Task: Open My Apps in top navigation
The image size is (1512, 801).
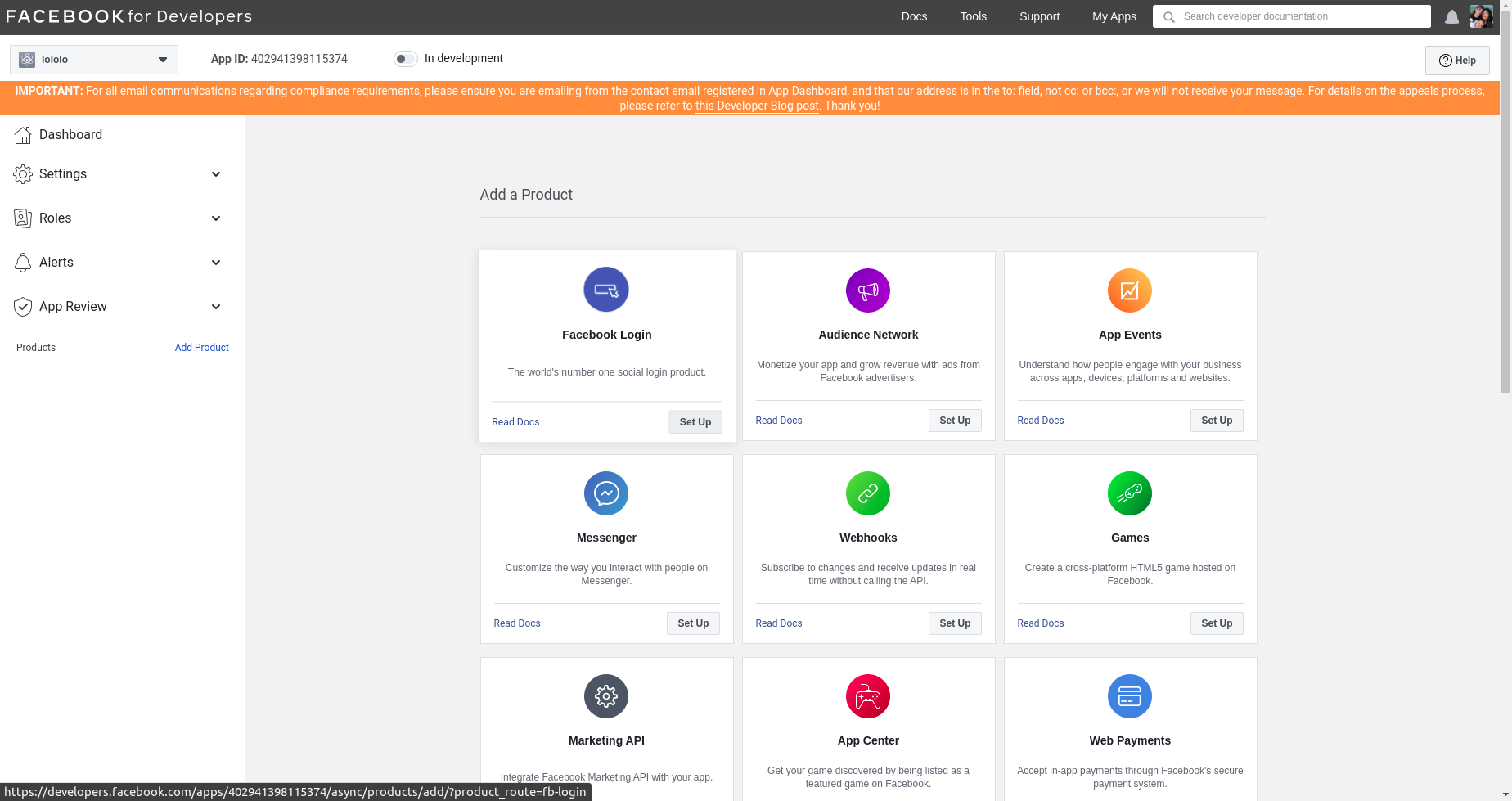Action: coord(1114,16)
